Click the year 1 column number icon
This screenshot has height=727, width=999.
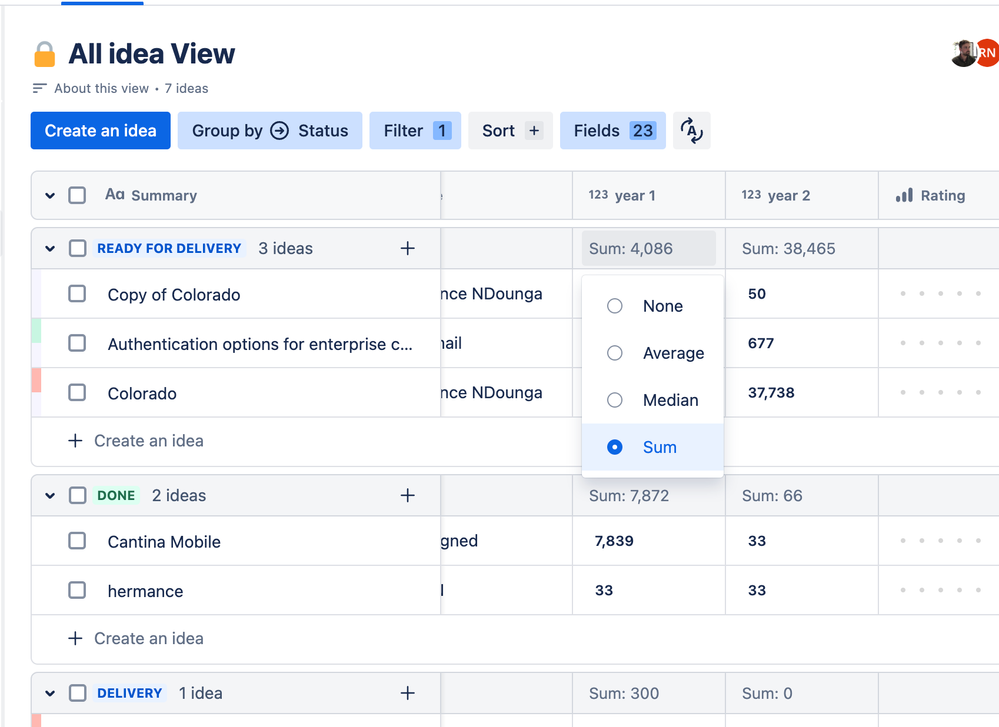pyautogui.click(x=598, y=195)
